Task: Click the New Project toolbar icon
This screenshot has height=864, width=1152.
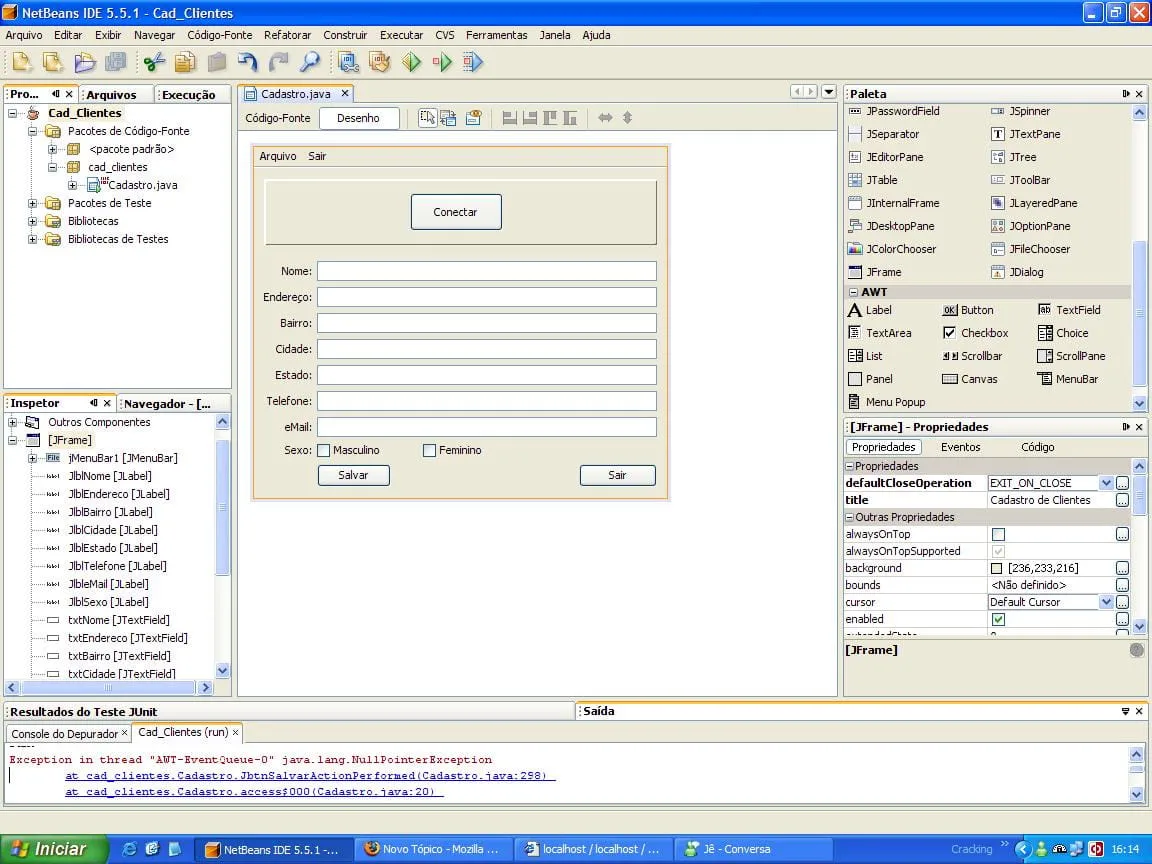Action: [53, 62]
